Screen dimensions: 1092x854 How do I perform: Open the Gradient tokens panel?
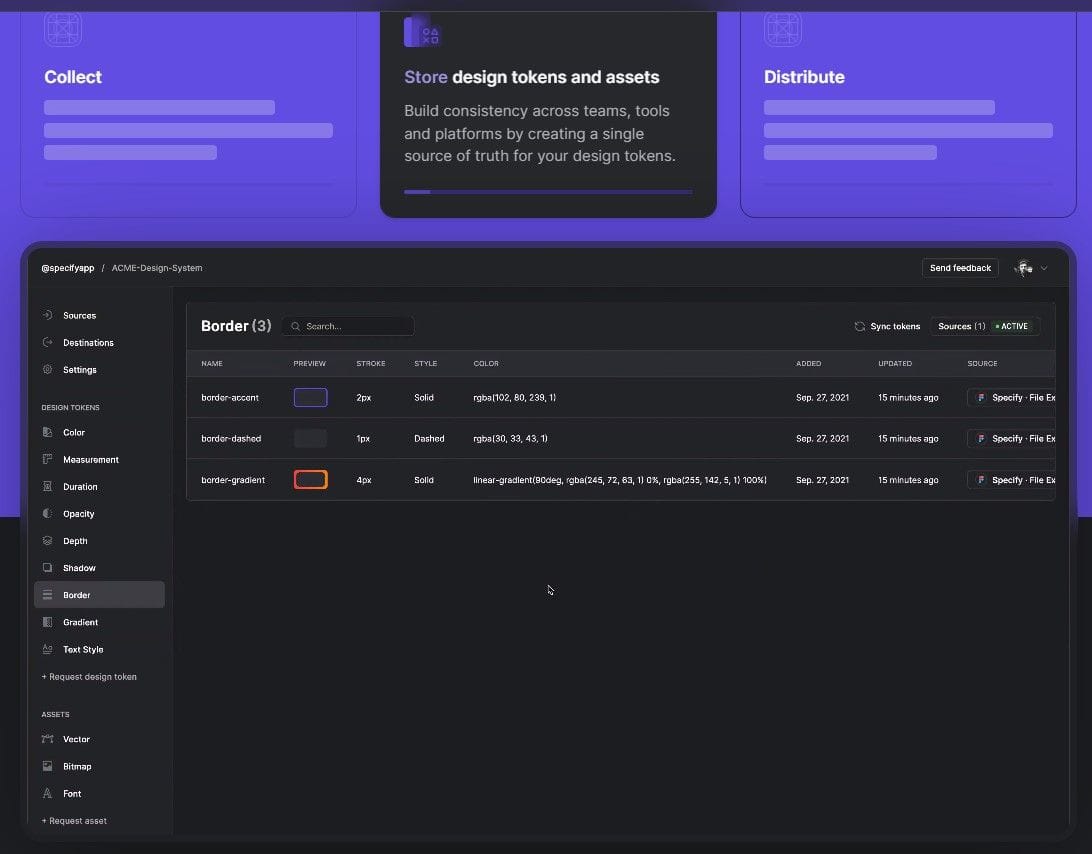click(47, 622)
